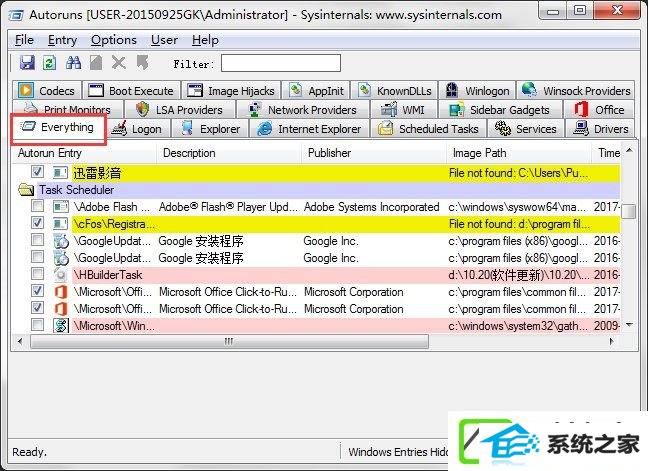
Task: Click the Save toolbar icon
Action: click(27, 63)
